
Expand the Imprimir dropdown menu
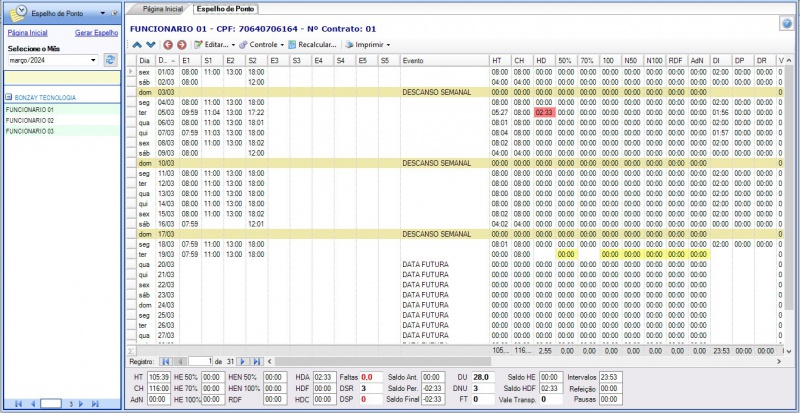point(388,45)
